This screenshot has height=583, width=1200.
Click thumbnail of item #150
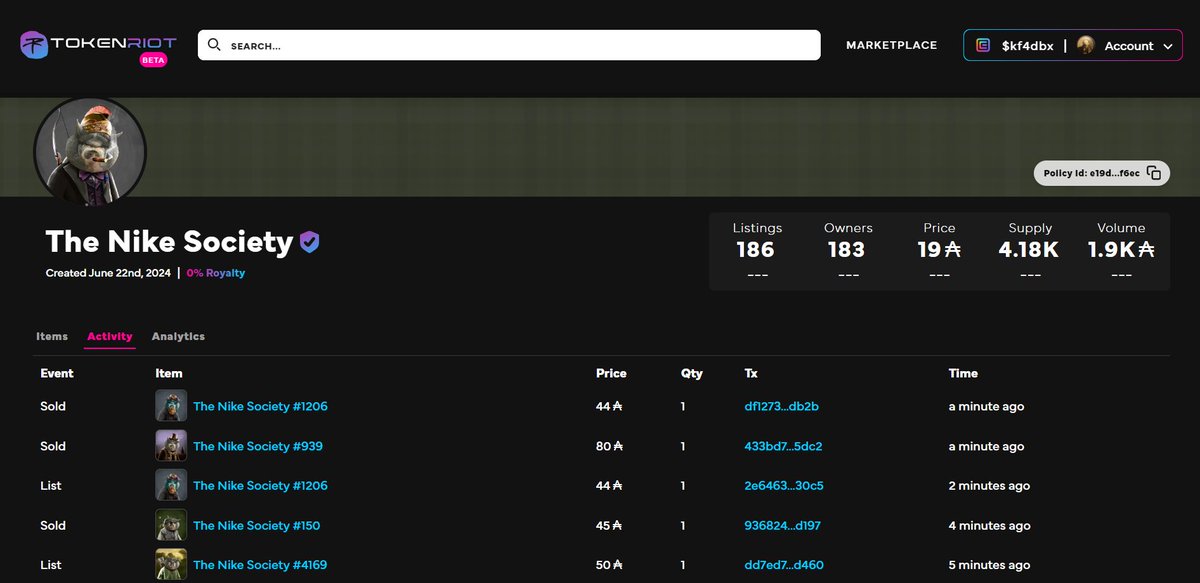point(171,525)
